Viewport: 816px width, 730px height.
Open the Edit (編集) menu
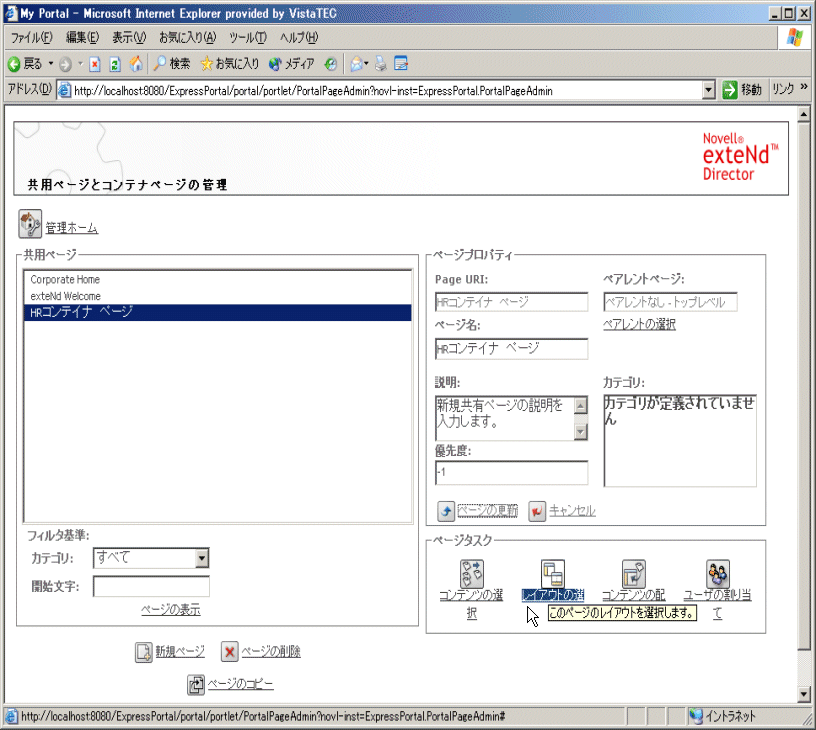tap(82, 37)
